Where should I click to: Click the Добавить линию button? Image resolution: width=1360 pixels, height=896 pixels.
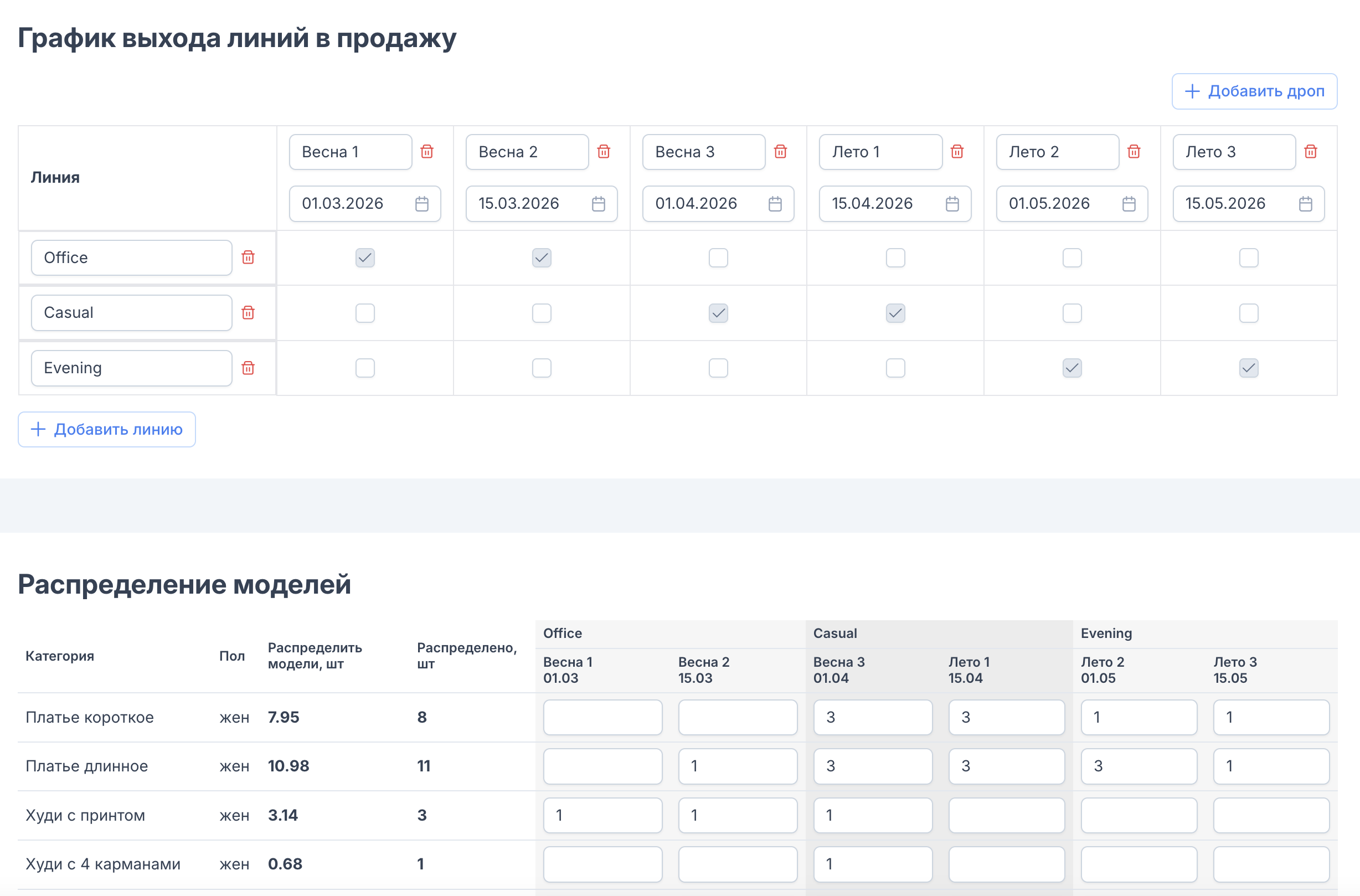click(x=107, y=429)
